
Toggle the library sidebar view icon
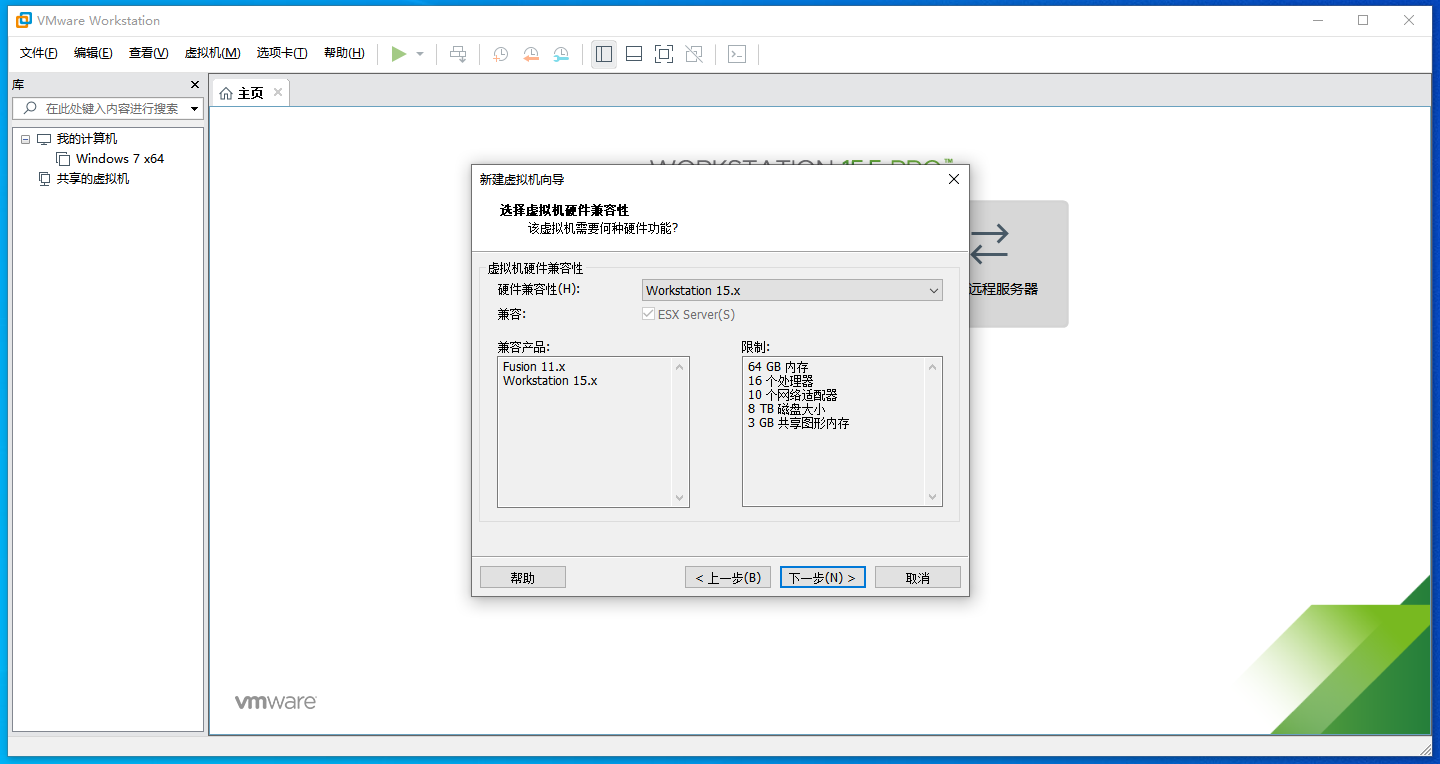(604, 54)
